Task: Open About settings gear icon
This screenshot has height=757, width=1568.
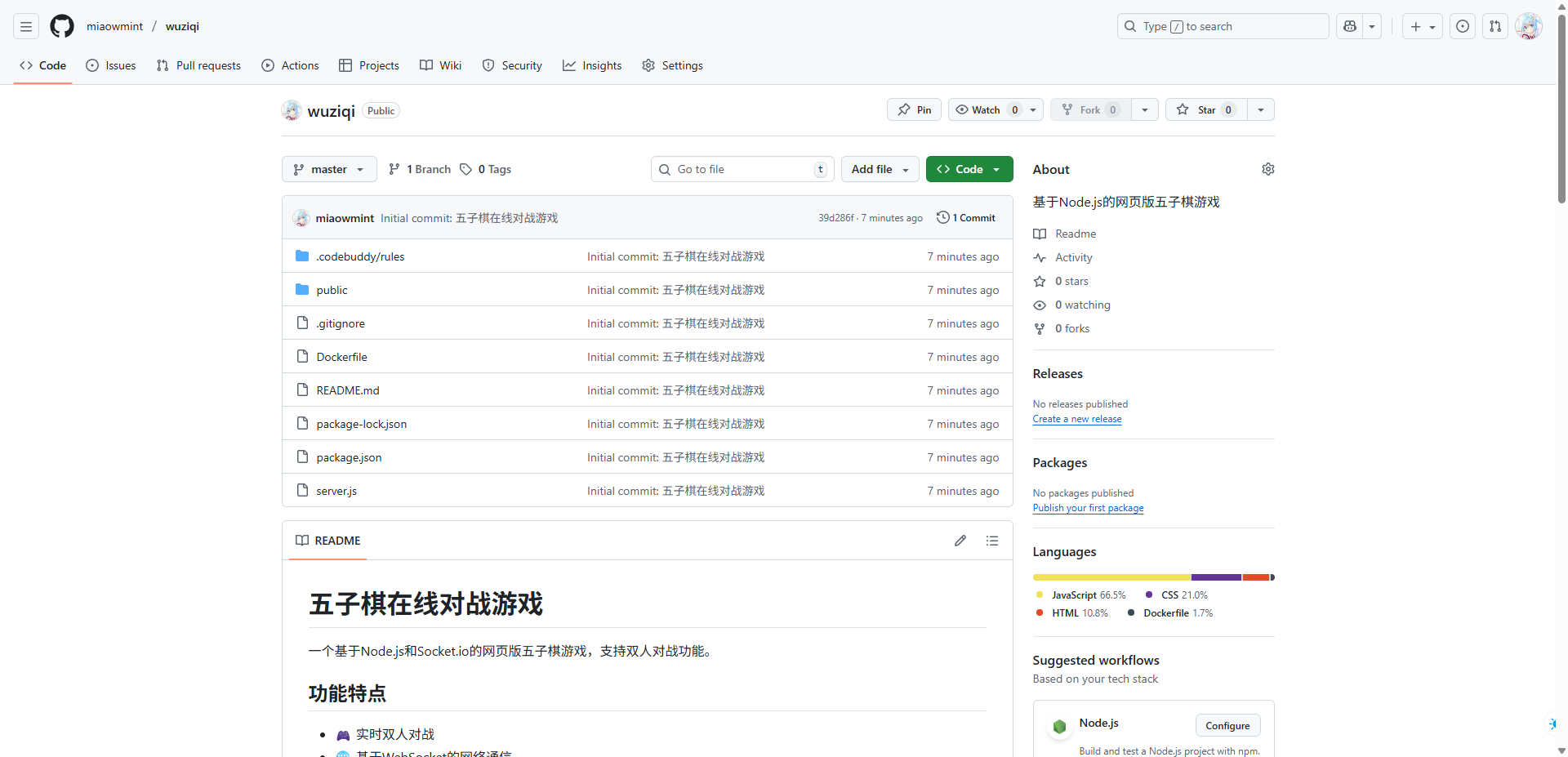Action: (x=1267, y=169)
